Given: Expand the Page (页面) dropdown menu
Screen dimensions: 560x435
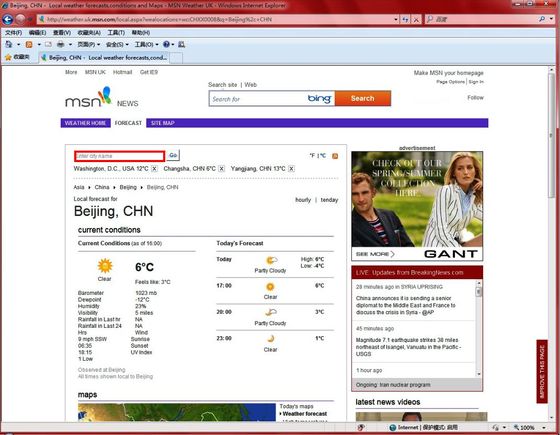Looking at the screenshot, I should click(89, 44).
